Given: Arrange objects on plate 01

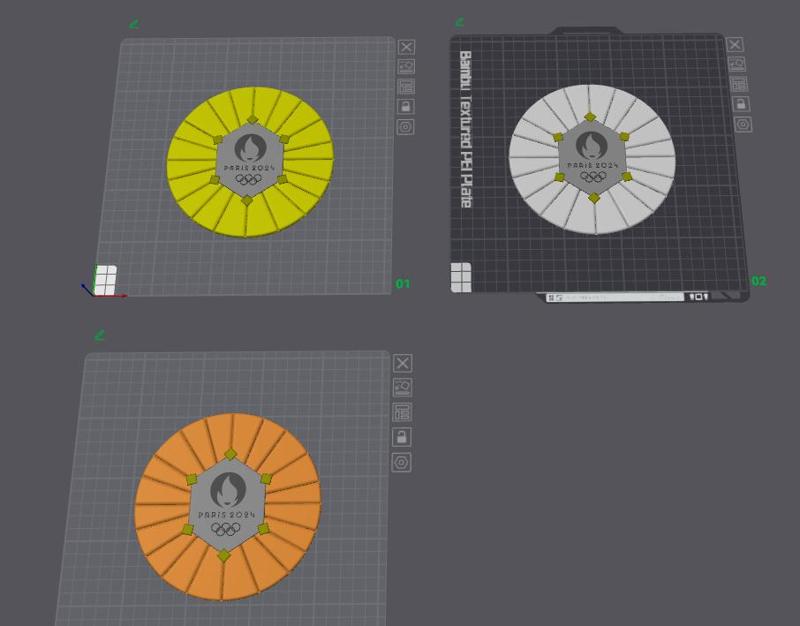Looking at the screenshot, I should point(406,87).
